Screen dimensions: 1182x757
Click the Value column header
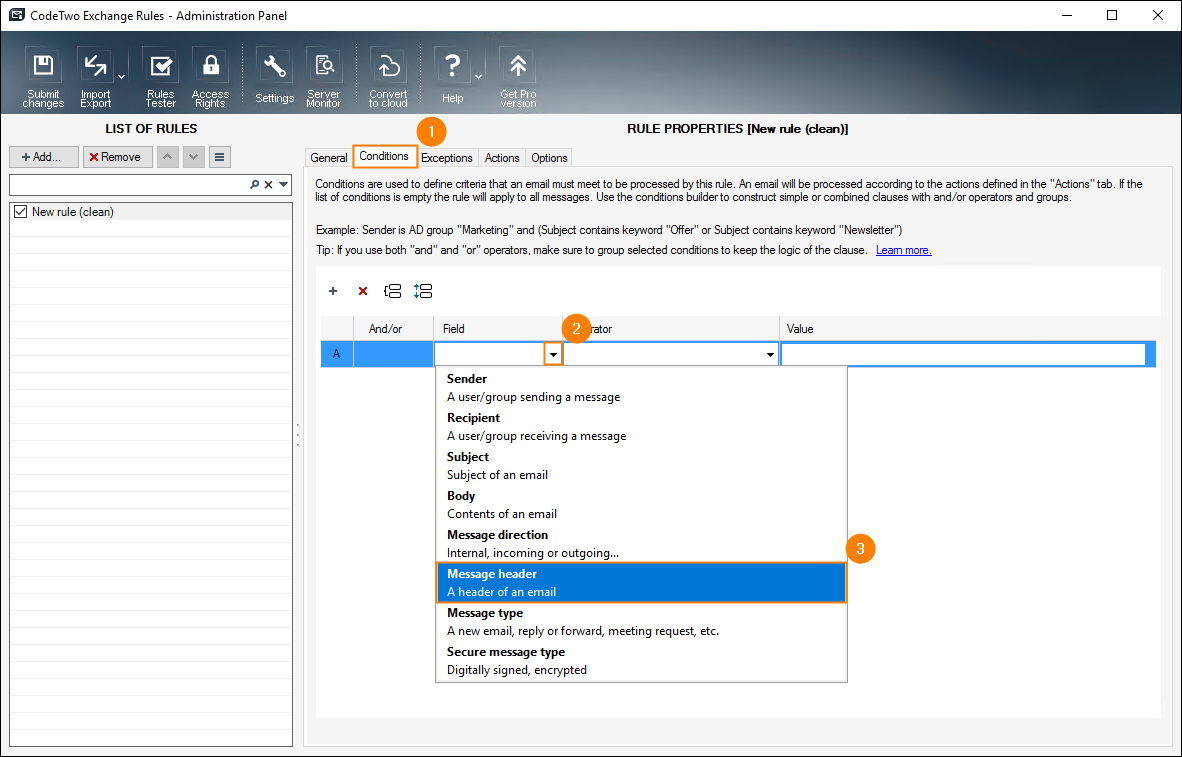(x=969, y=329)
